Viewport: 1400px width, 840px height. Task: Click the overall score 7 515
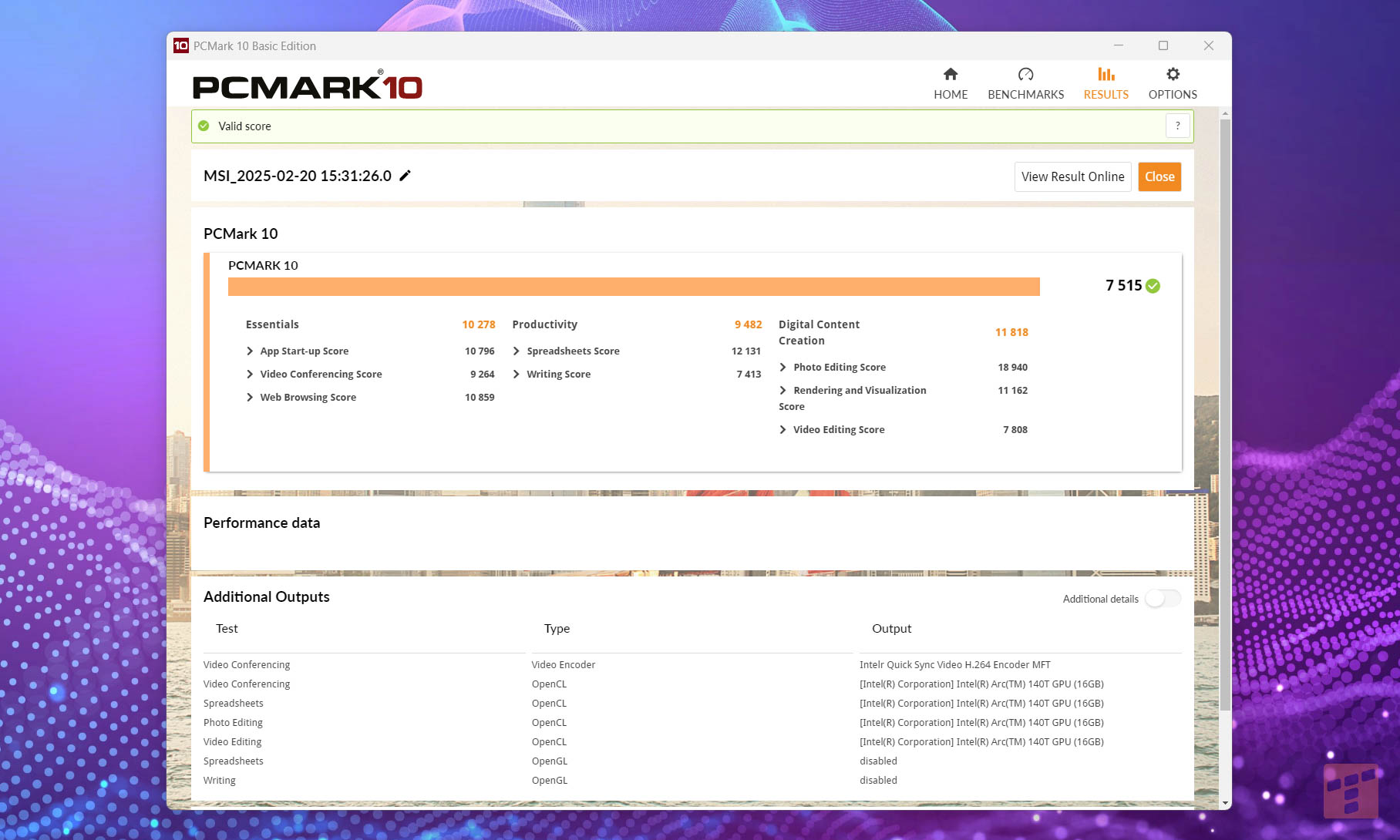click(1123, 285)
